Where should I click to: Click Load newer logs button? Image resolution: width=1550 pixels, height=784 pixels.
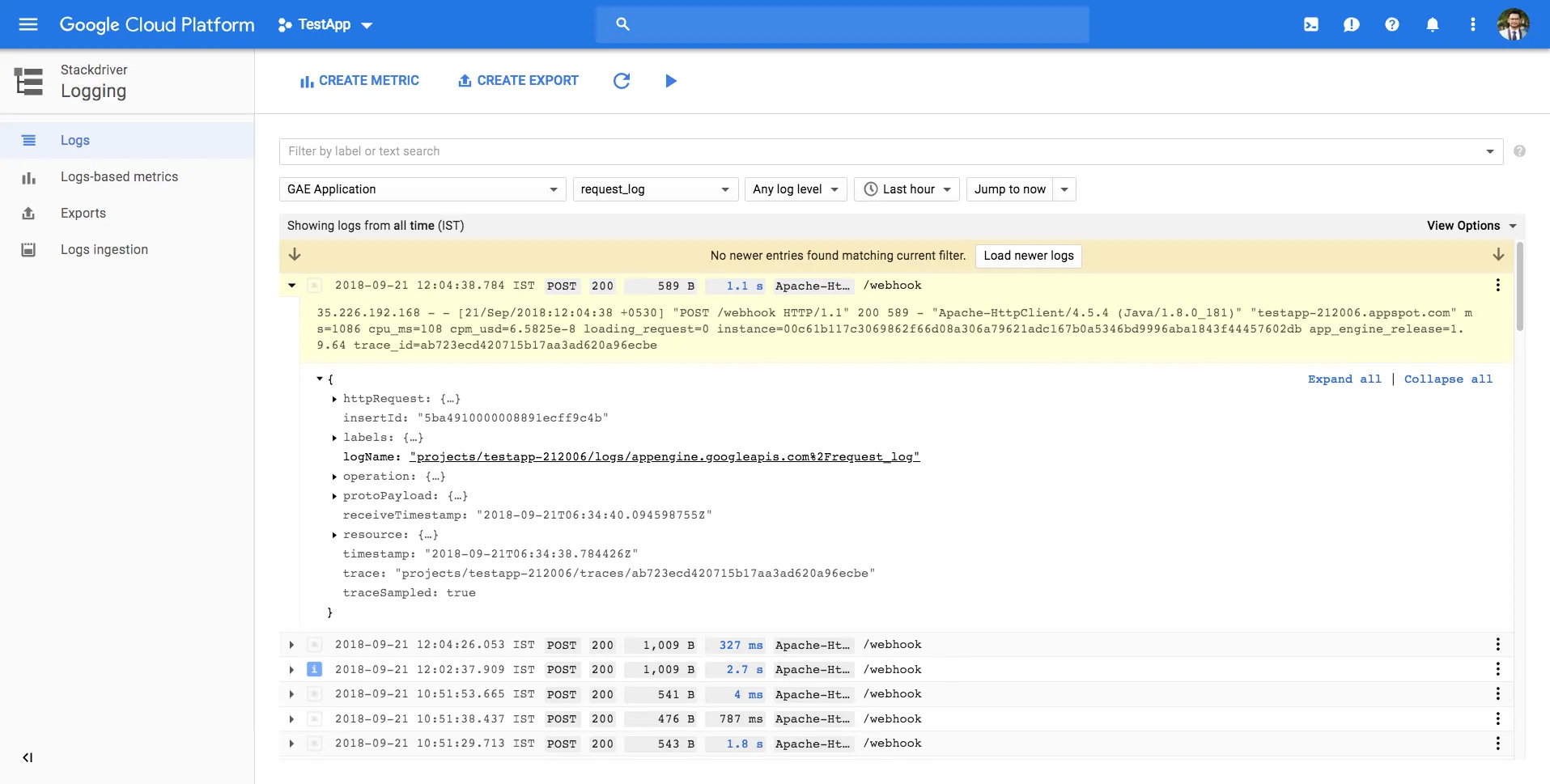click(1029, 256)
